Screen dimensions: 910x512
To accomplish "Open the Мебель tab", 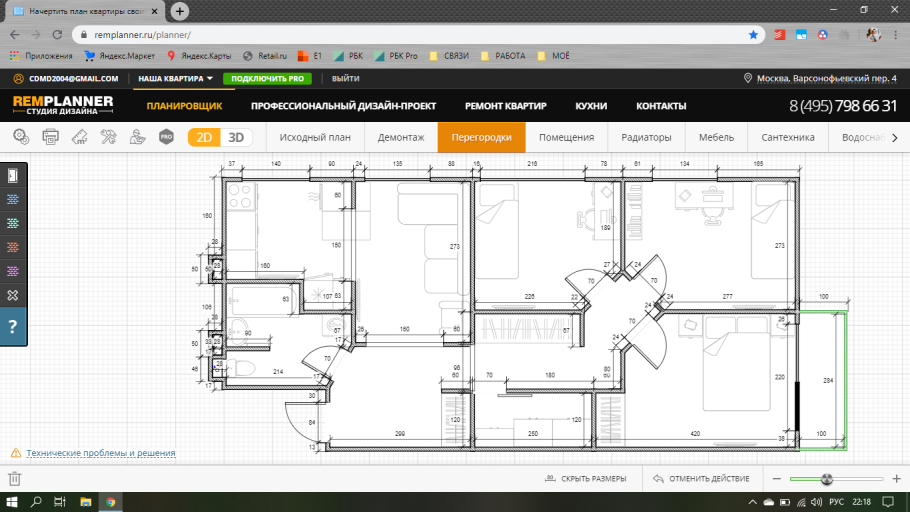I will (715, 137).
